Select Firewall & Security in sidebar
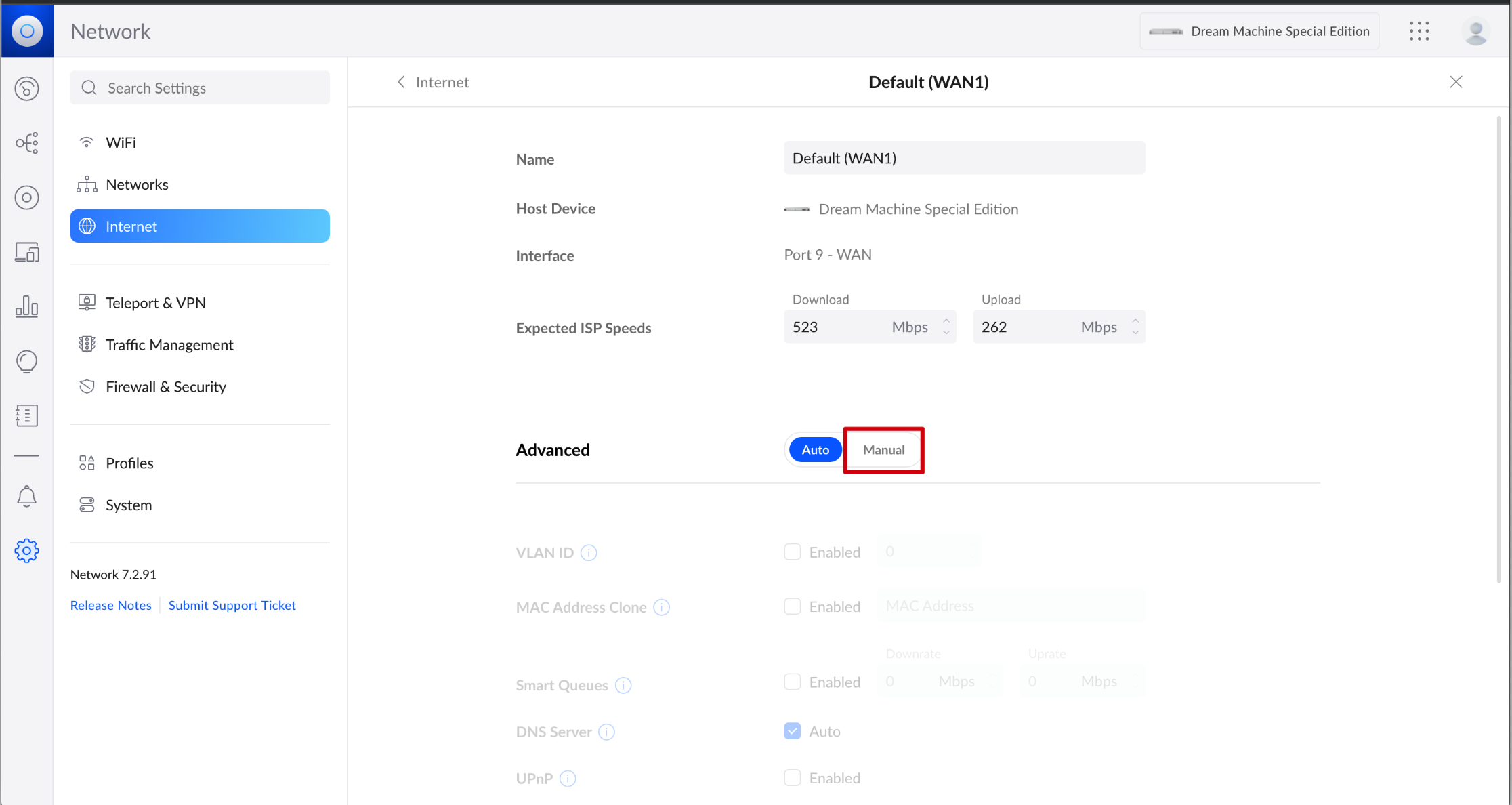Image resolution: width=1512 pixels, height=805 pixels. [166, 387]
